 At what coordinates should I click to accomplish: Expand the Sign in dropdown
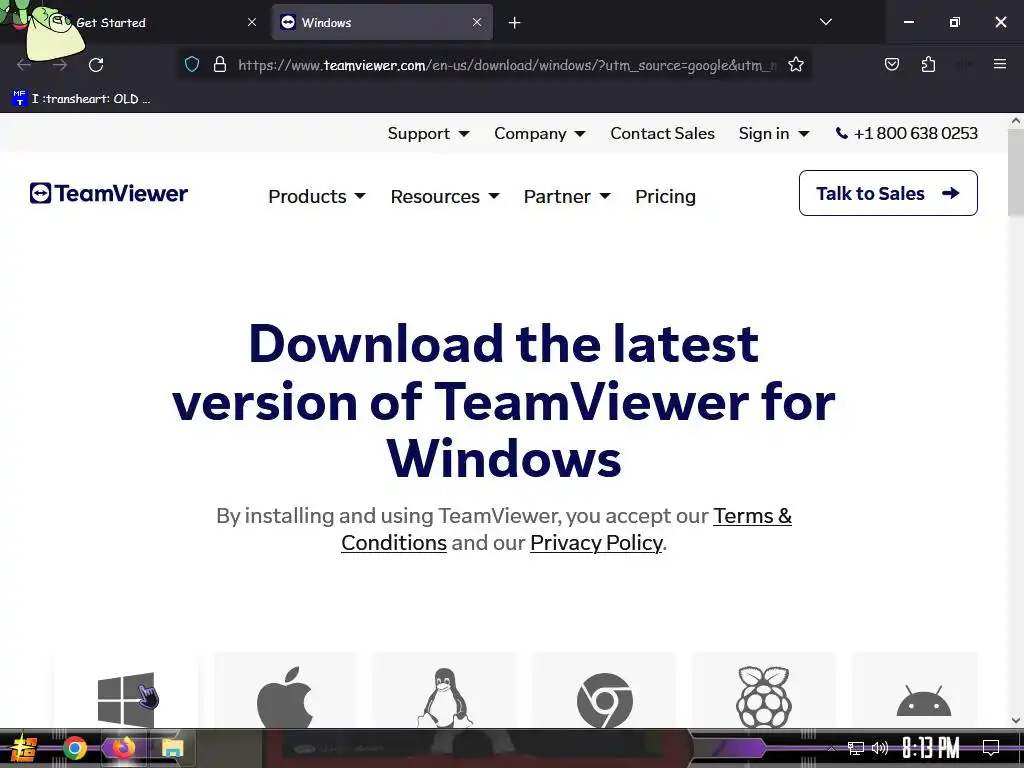[774, 133]
